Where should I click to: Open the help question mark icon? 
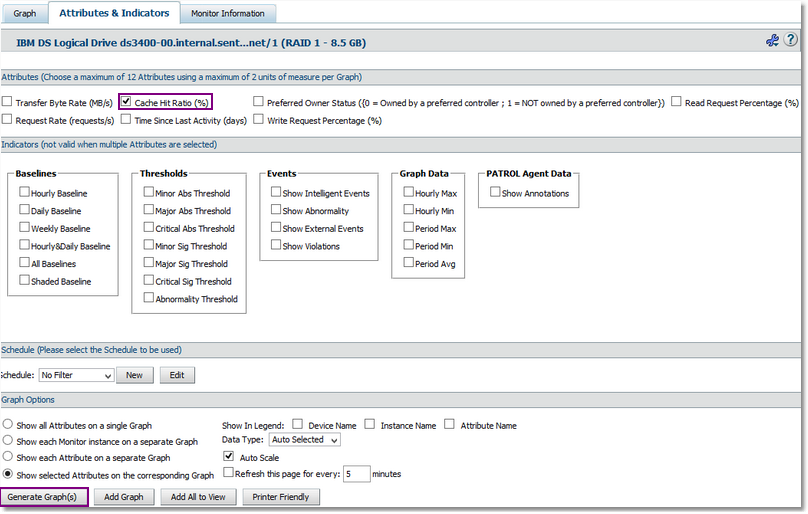(790, 40)
